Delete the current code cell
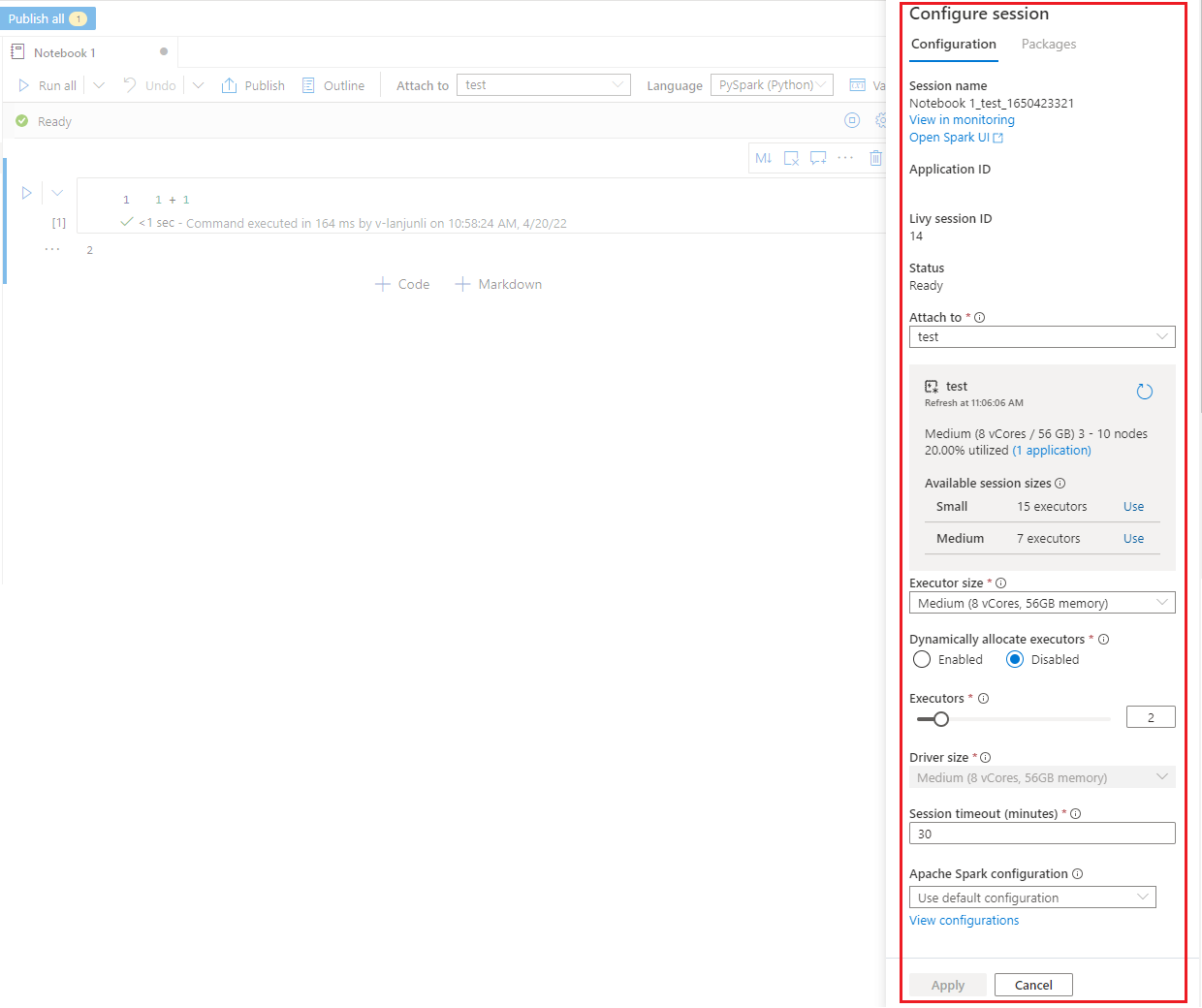The height and width of the screenshot is (1008, 1202). click(x=875, y=157)
